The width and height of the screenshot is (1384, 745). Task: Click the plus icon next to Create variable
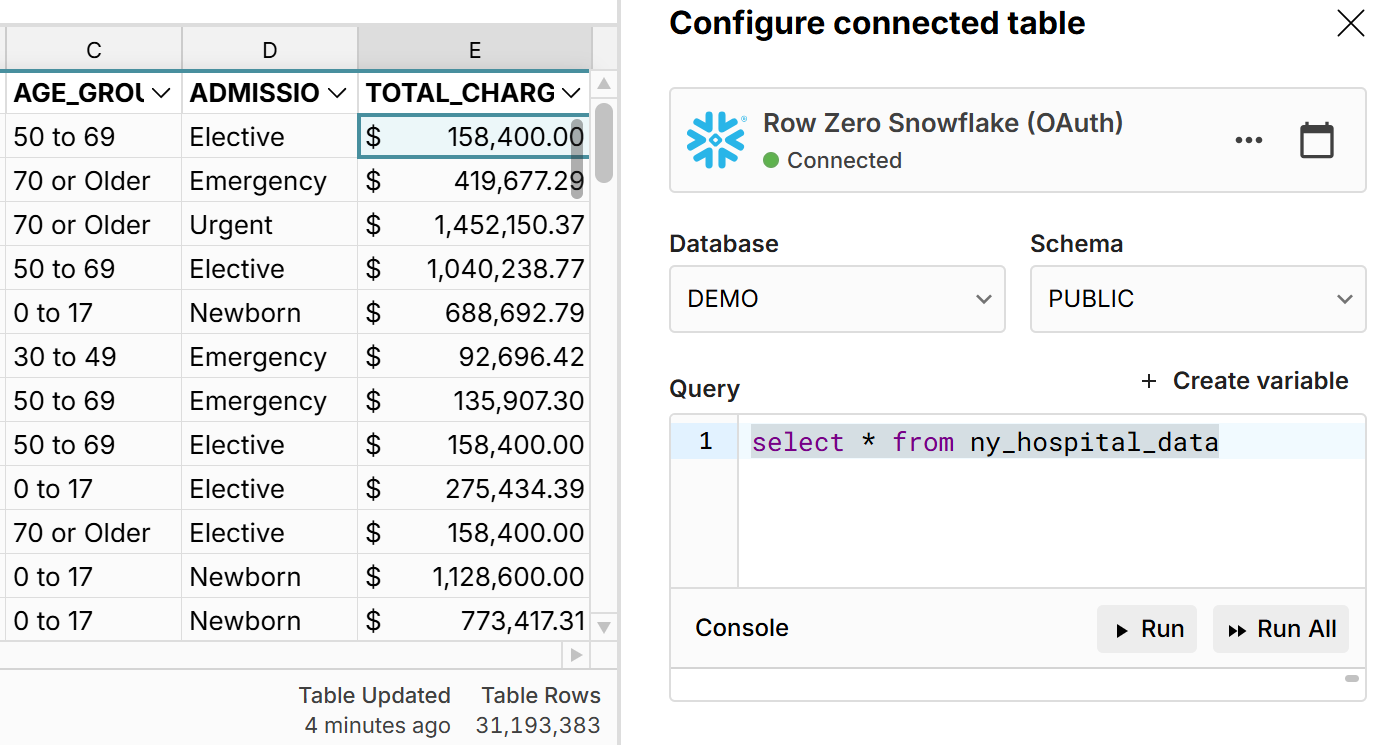tap(1148, 381)
